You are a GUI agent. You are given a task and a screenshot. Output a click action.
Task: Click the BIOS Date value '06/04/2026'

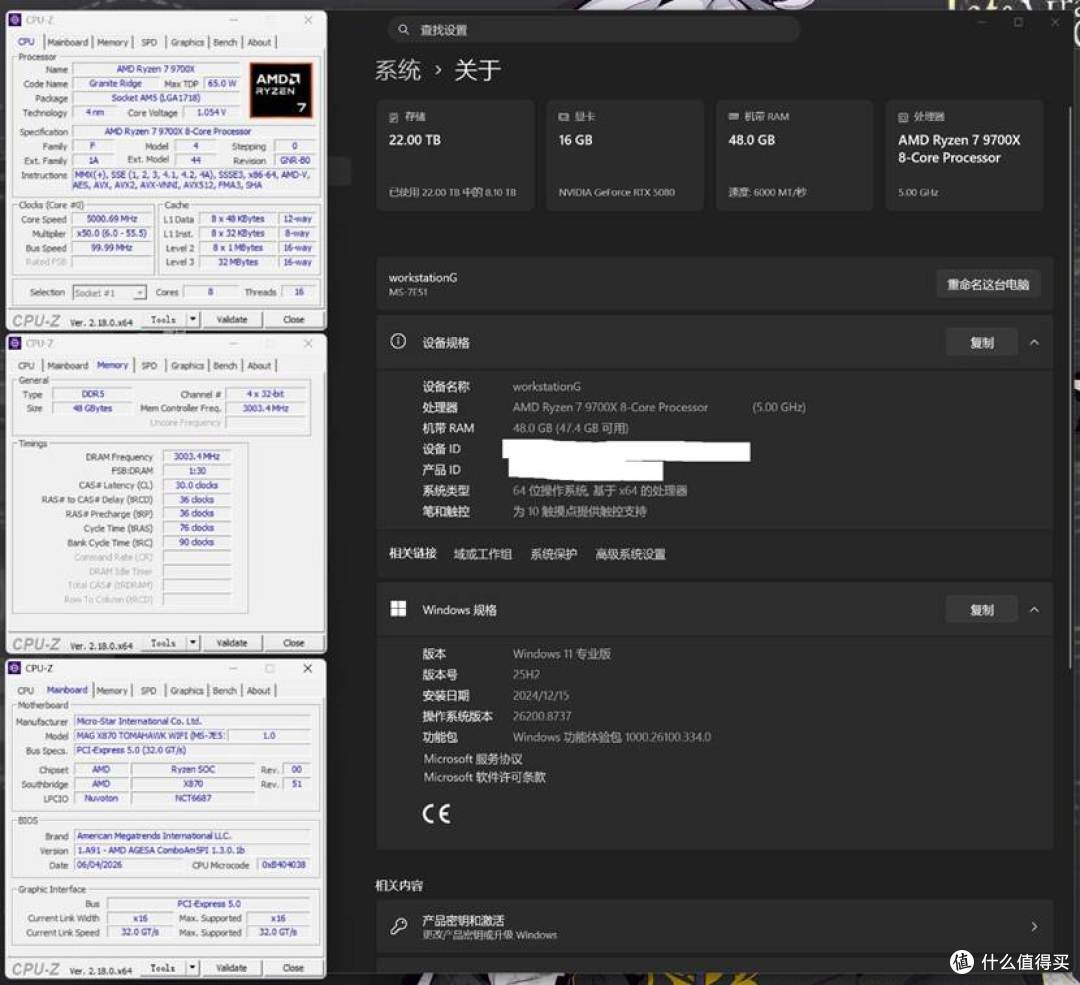click(129, 864)
